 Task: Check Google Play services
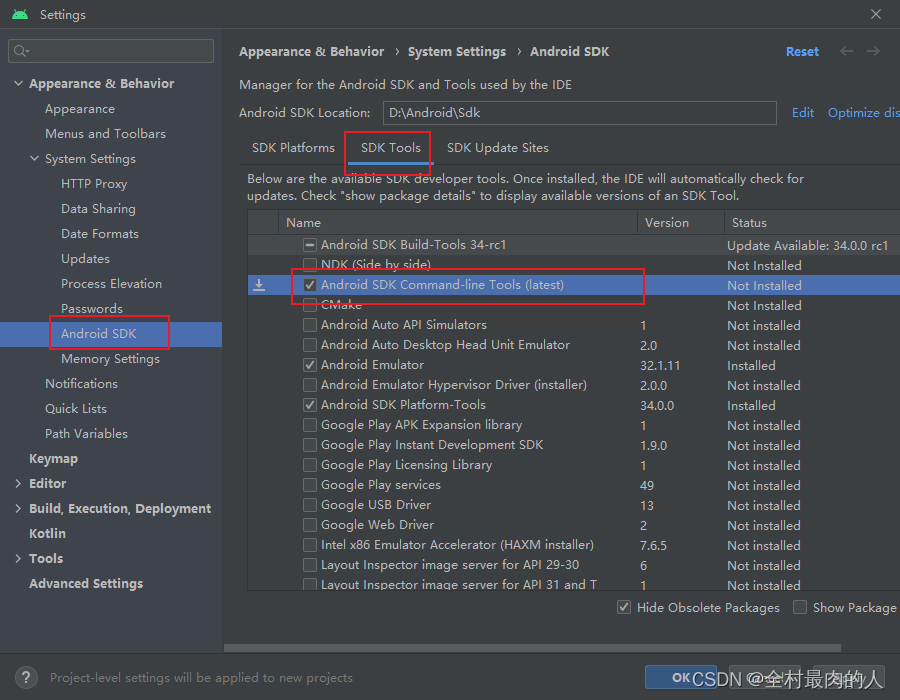pyautogui.click(x=310, y=485)
